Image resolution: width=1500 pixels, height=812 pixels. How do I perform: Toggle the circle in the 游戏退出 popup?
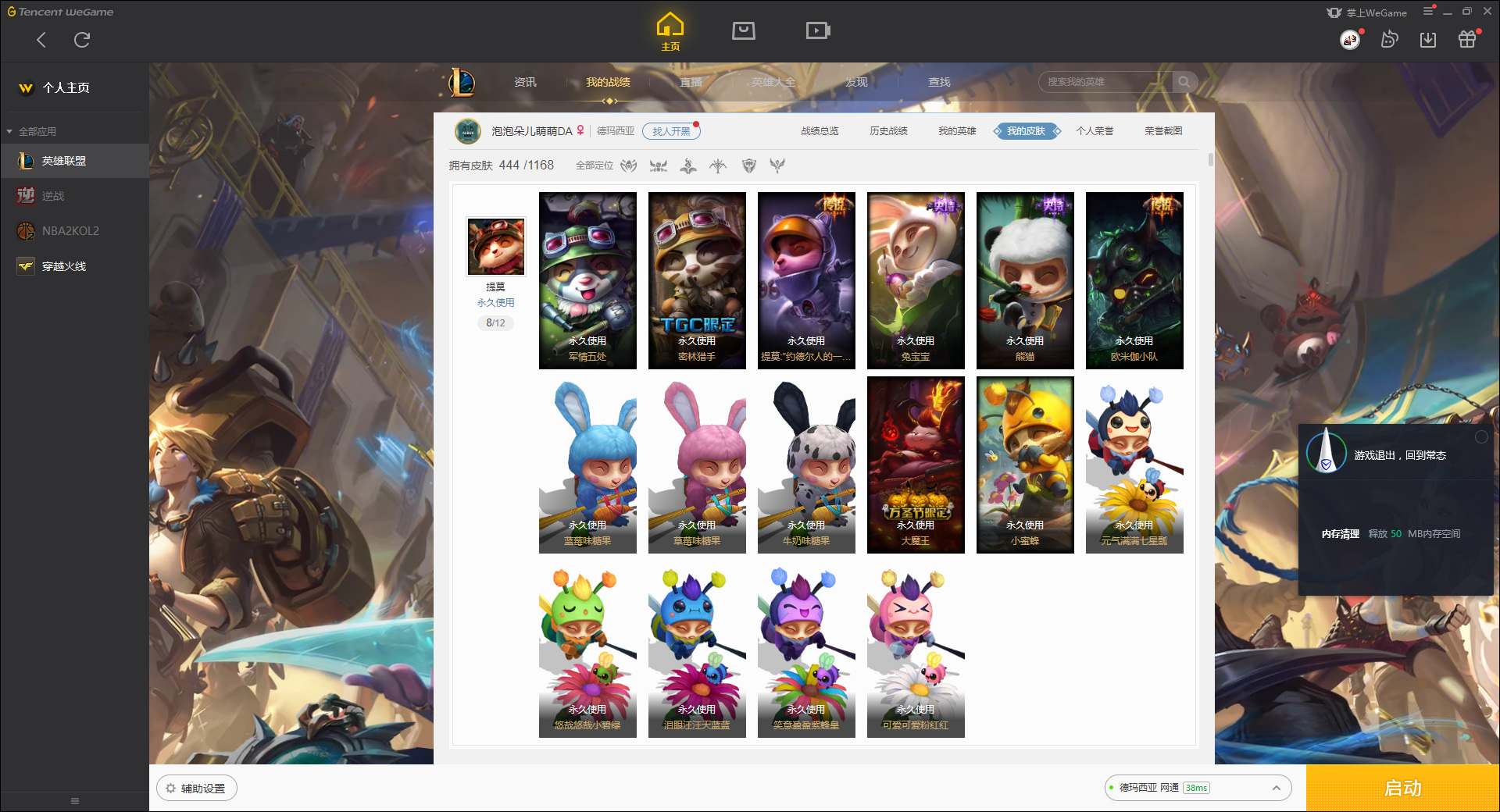coord(1481,437)
